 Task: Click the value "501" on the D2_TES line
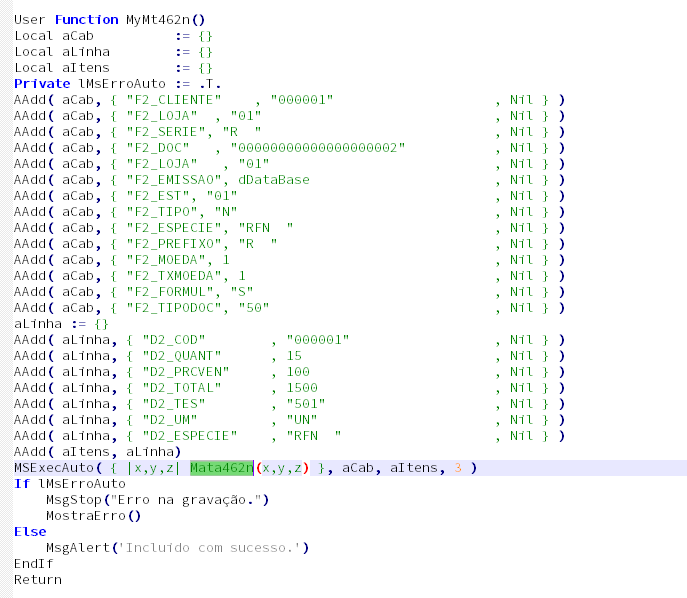[x=306, y=403]
